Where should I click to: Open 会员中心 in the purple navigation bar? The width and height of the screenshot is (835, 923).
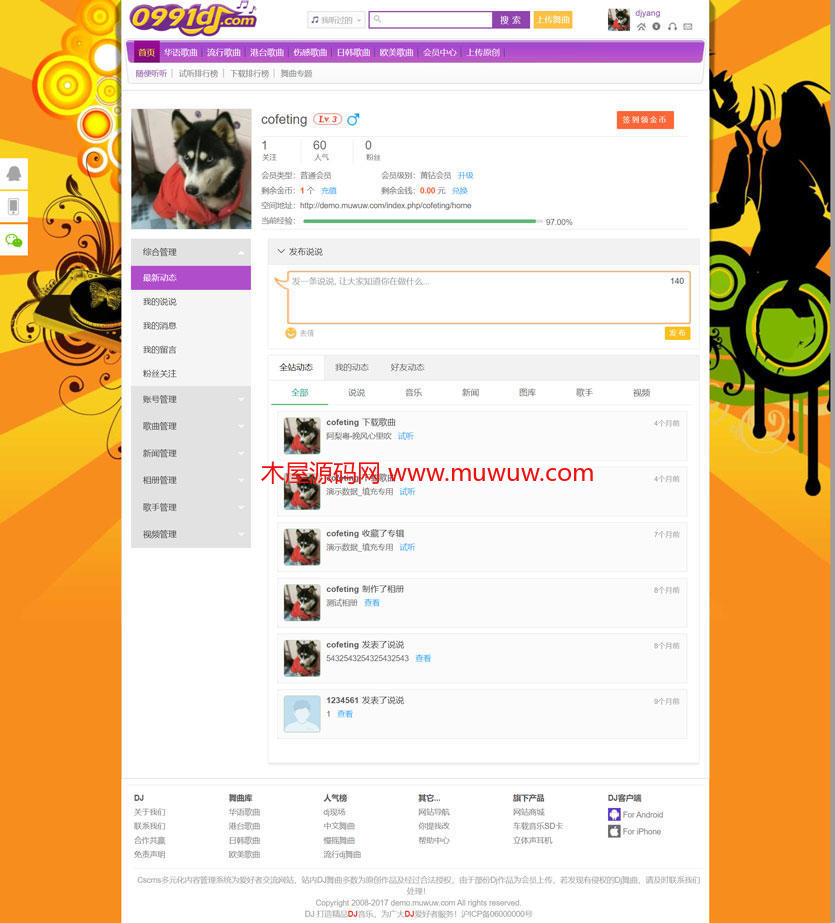(439, 53)
